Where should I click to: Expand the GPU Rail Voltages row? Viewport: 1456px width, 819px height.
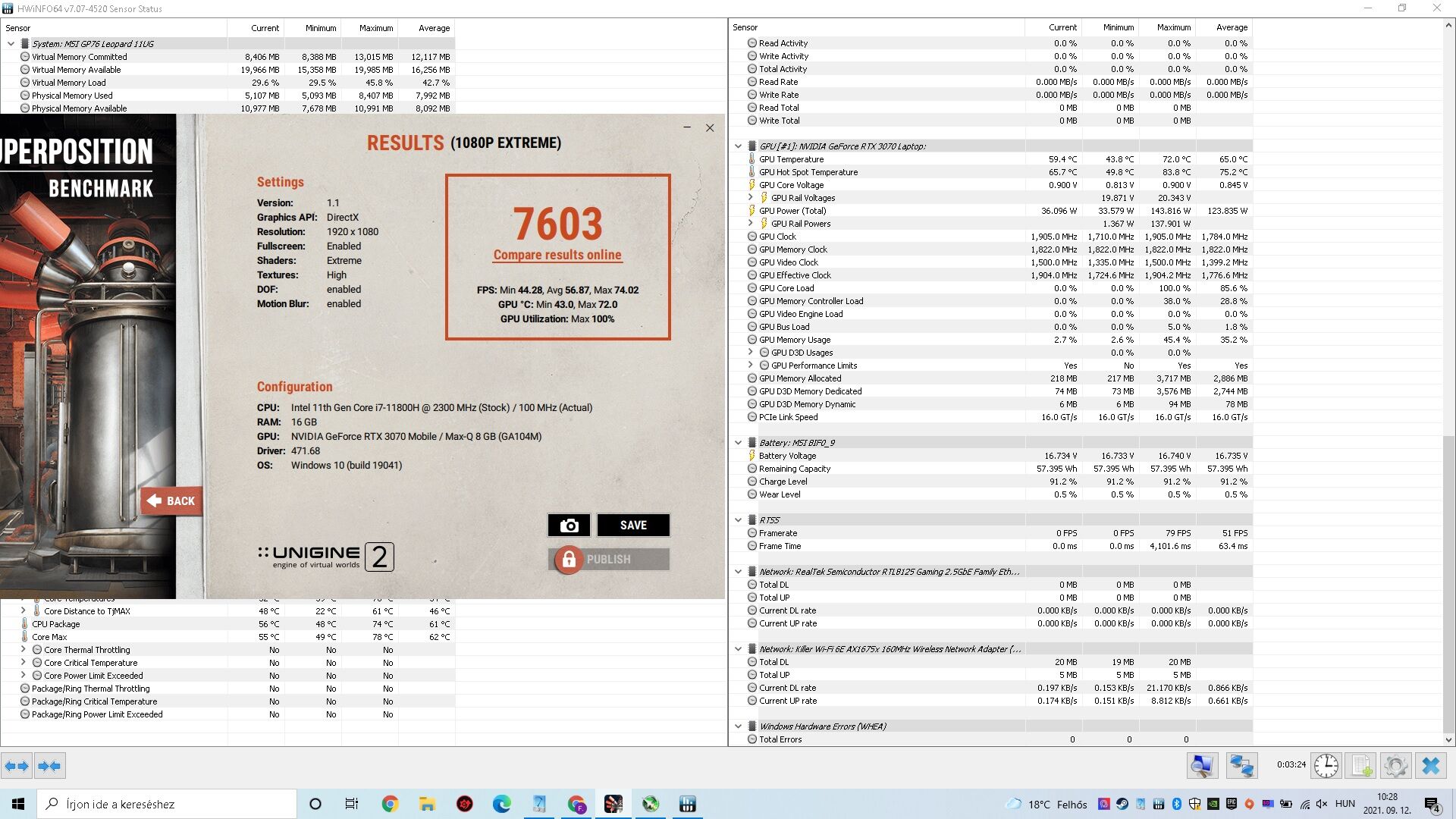(x=751, y=198)
